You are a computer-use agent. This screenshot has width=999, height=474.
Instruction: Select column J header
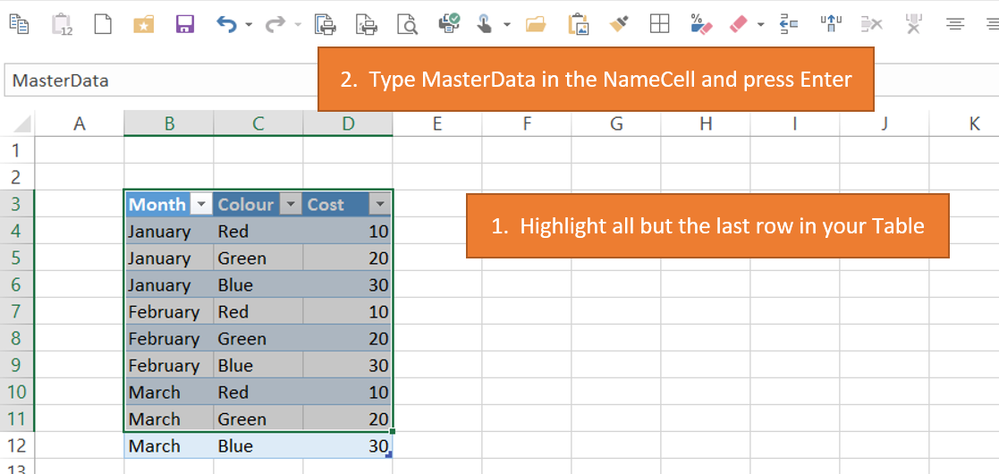point(884,124)
